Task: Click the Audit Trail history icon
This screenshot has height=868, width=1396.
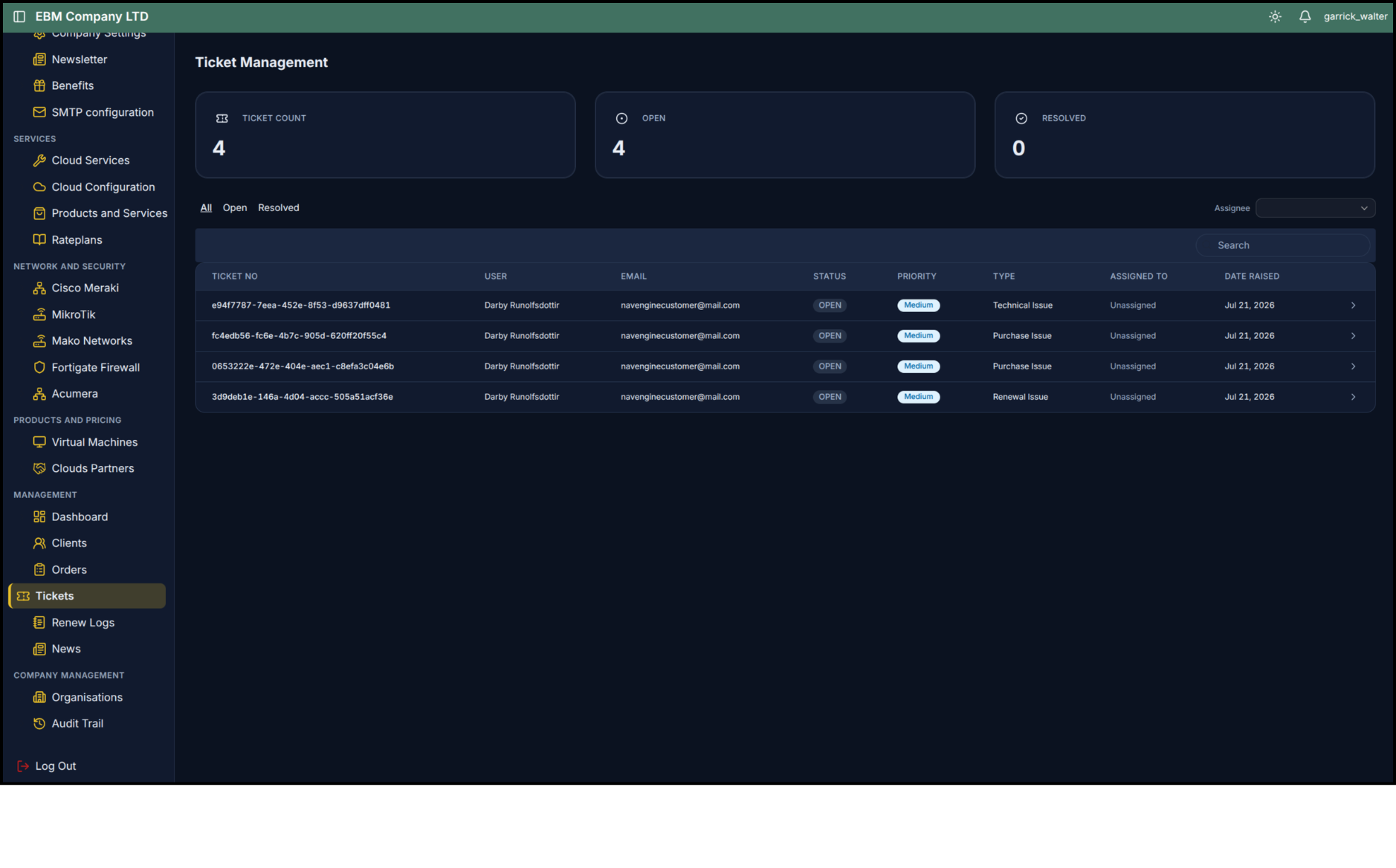Action: (x=39, y=724)
